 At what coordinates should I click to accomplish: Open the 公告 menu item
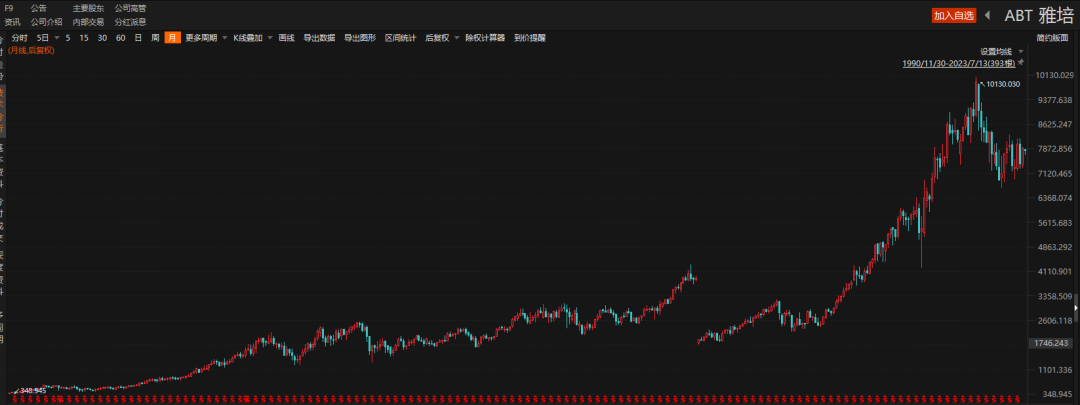(38, 8)
